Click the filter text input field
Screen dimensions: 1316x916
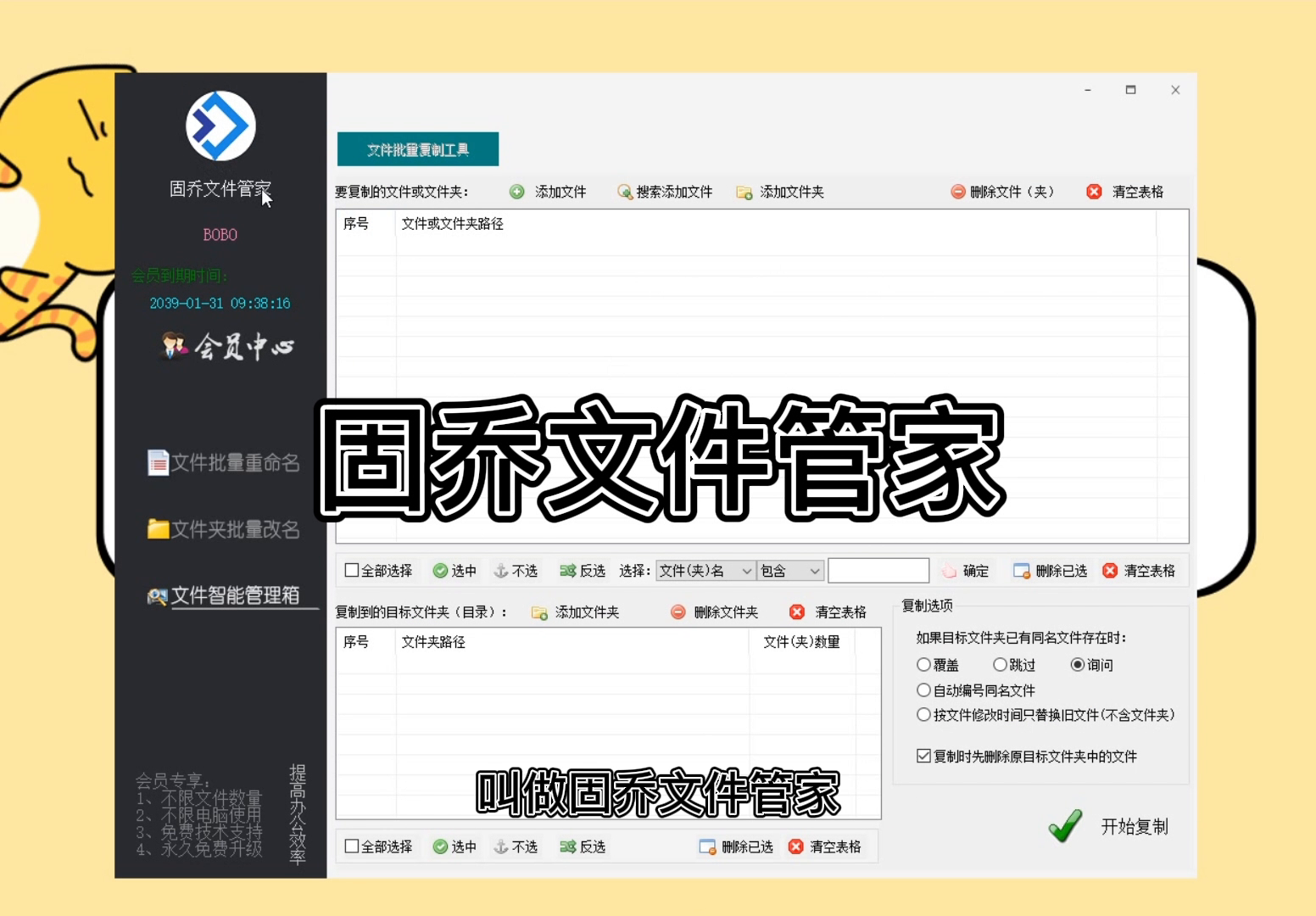click(878, 571)
